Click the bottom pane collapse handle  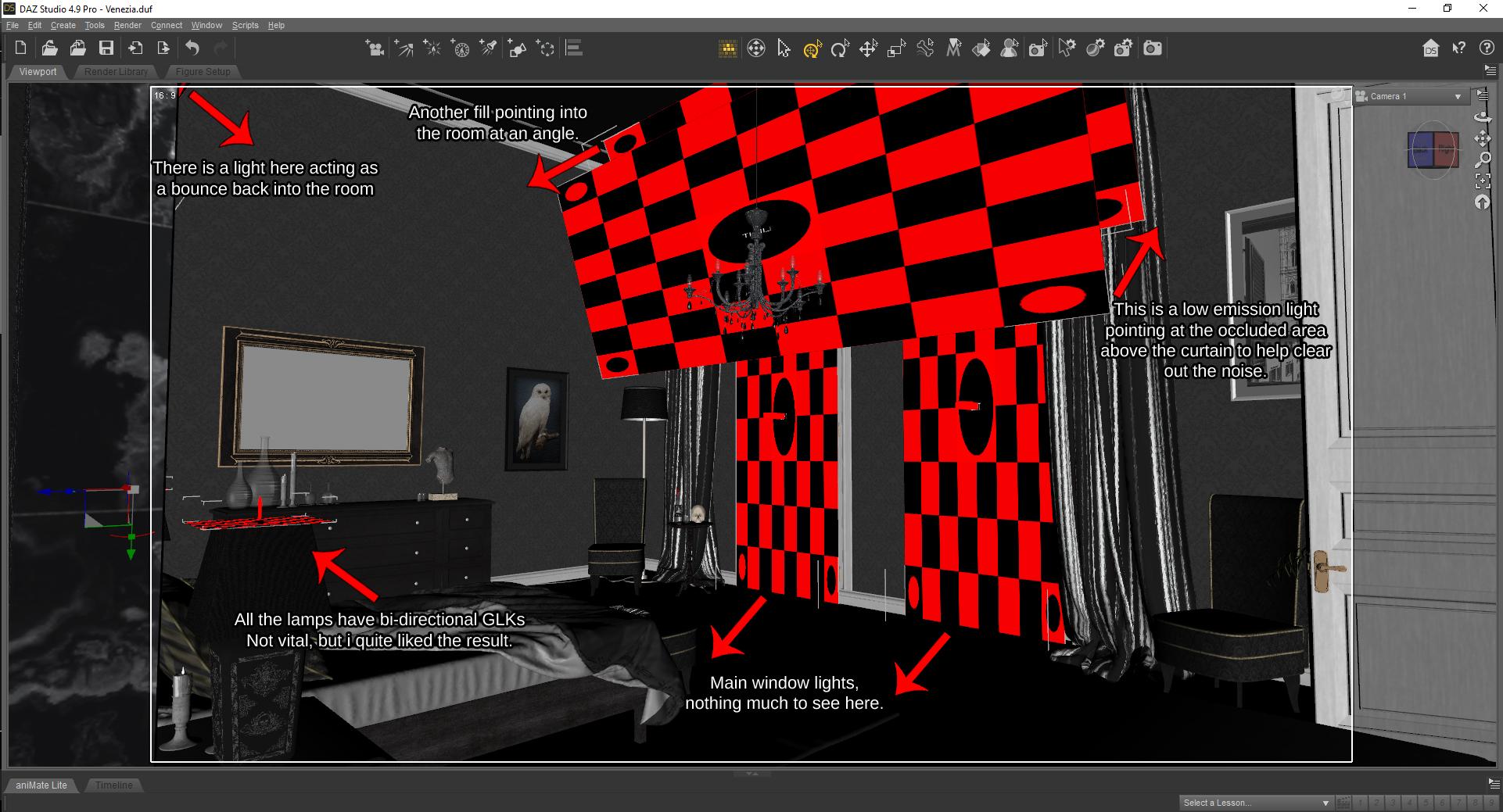751,774
